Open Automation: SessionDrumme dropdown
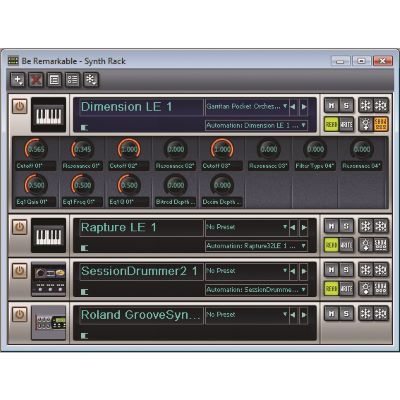Viewport: 400px width, 400px height. click(x=256, y=290)
